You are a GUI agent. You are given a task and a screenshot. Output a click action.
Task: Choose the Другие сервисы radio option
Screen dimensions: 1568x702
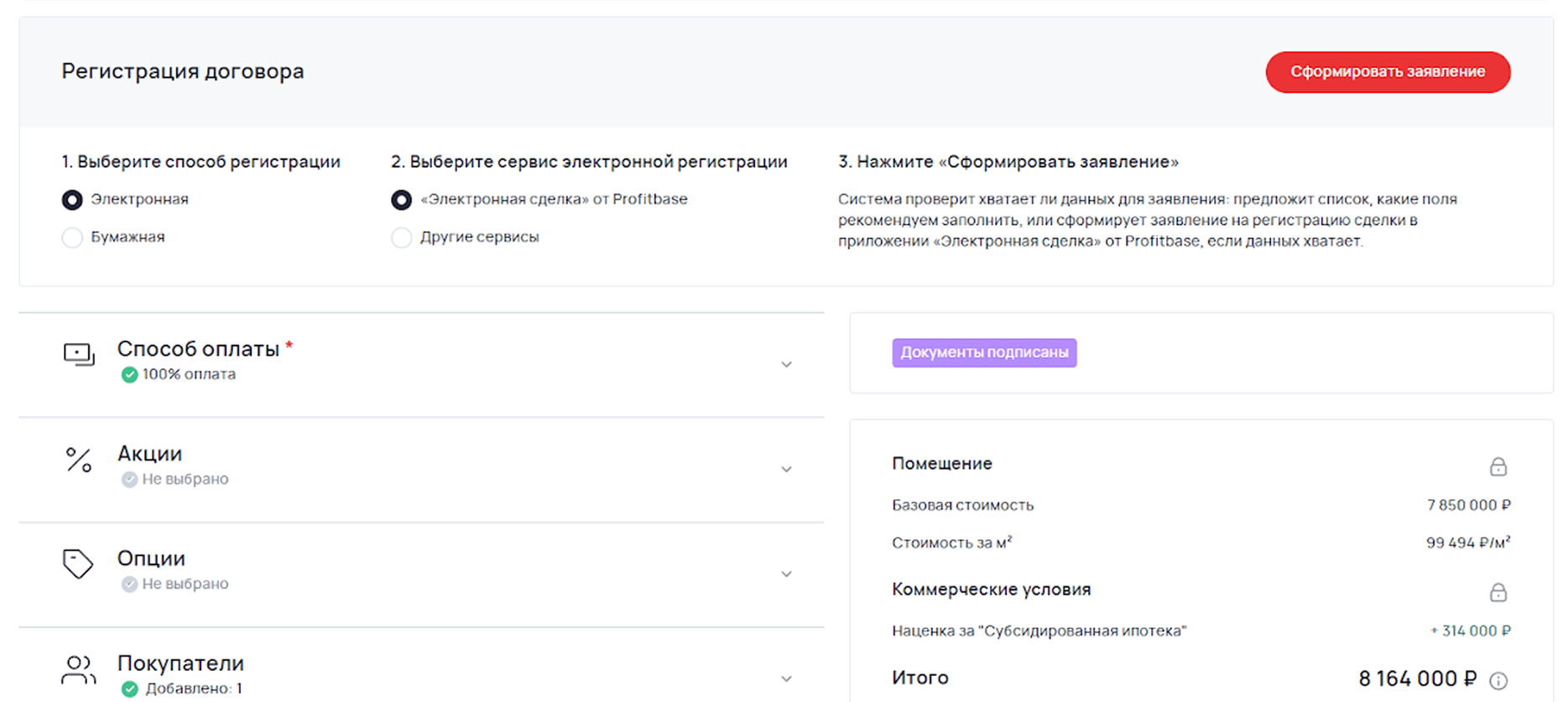tap(402, 237)
